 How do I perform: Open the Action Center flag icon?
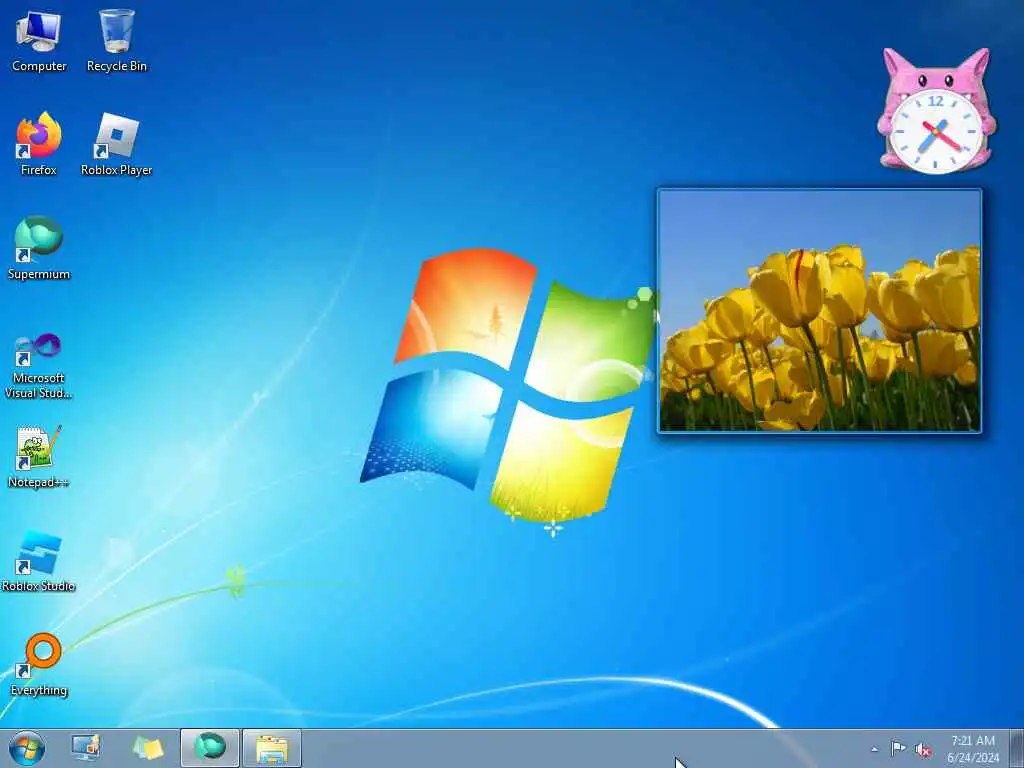point(898,748)
